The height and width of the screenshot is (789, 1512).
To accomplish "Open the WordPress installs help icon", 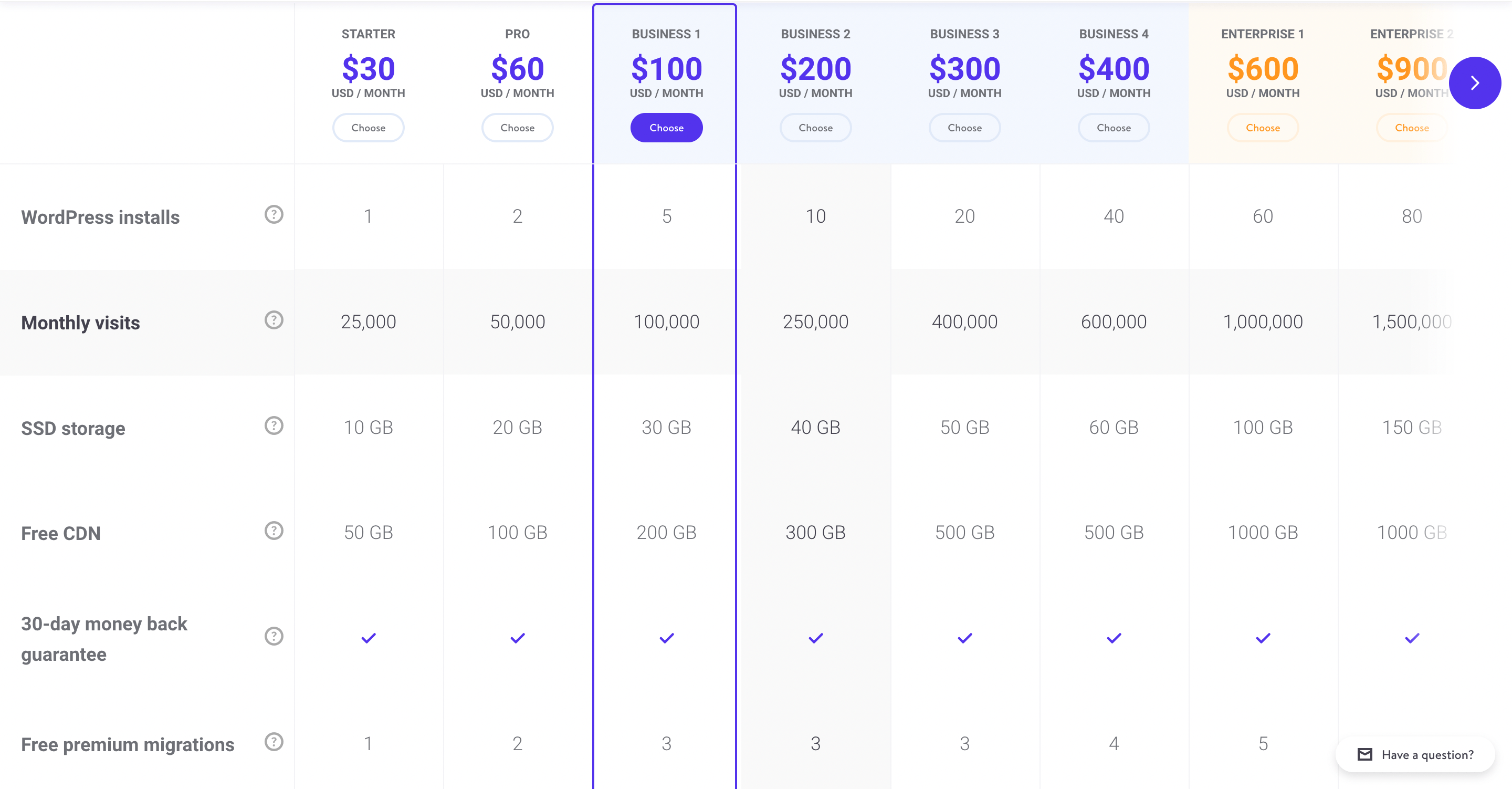I will click(274, 215).
